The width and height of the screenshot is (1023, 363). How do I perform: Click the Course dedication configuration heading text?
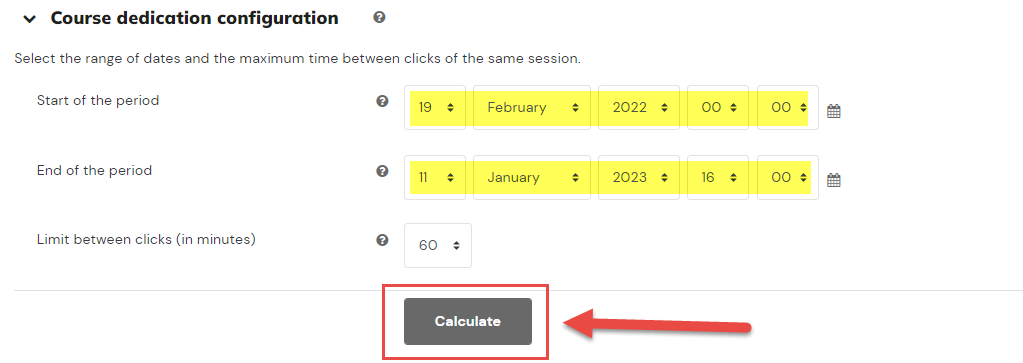pyautogui.click(x=194, y=18)
